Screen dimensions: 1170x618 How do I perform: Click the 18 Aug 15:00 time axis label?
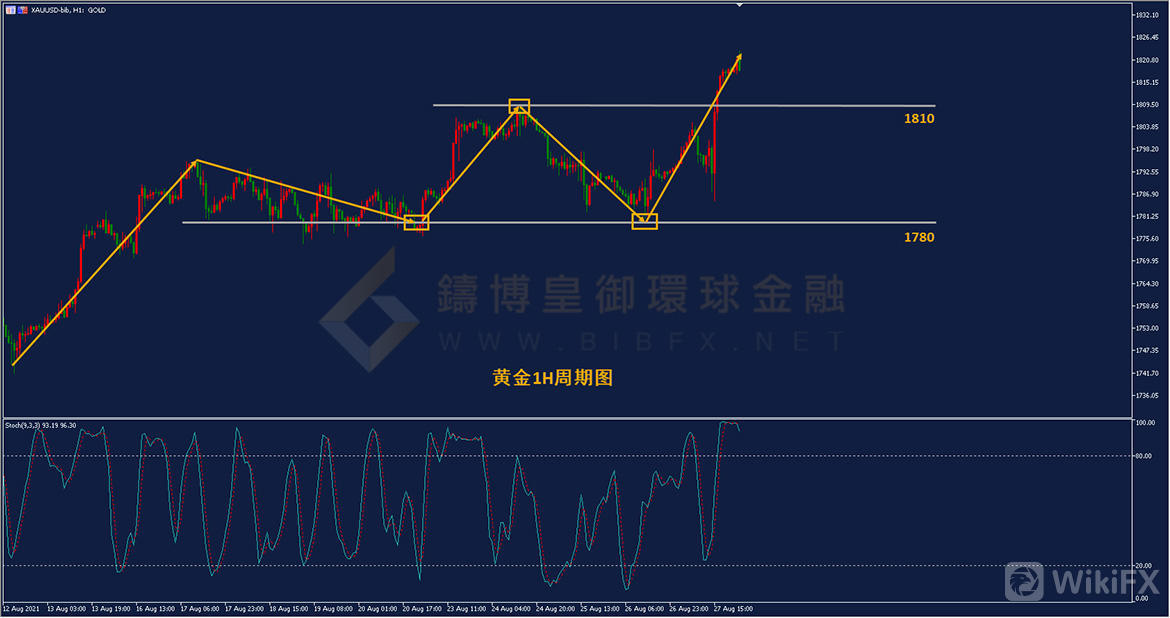[x=288, y=609]
